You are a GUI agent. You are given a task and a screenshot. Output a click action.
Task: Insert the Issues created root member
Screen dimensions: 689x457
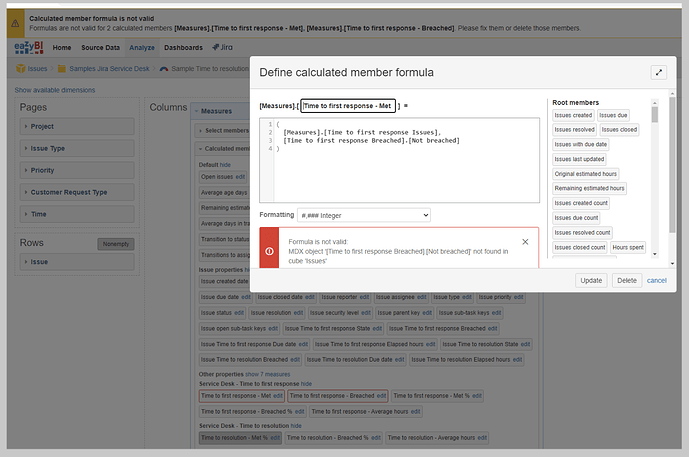coord(573,115)
